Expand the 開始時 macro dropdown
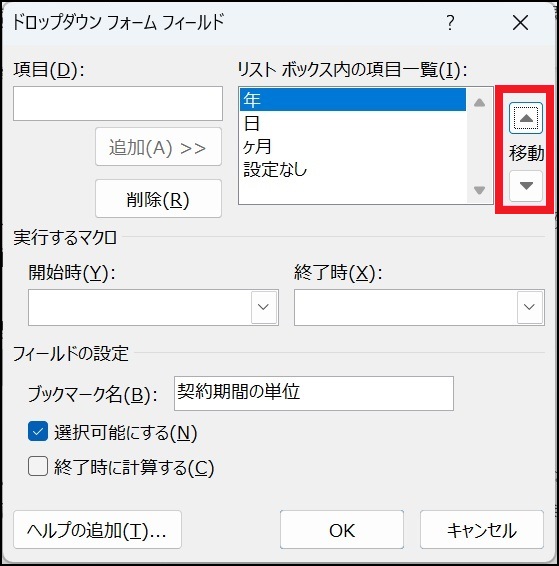This screenshot has width=559, height=566. 263,307
